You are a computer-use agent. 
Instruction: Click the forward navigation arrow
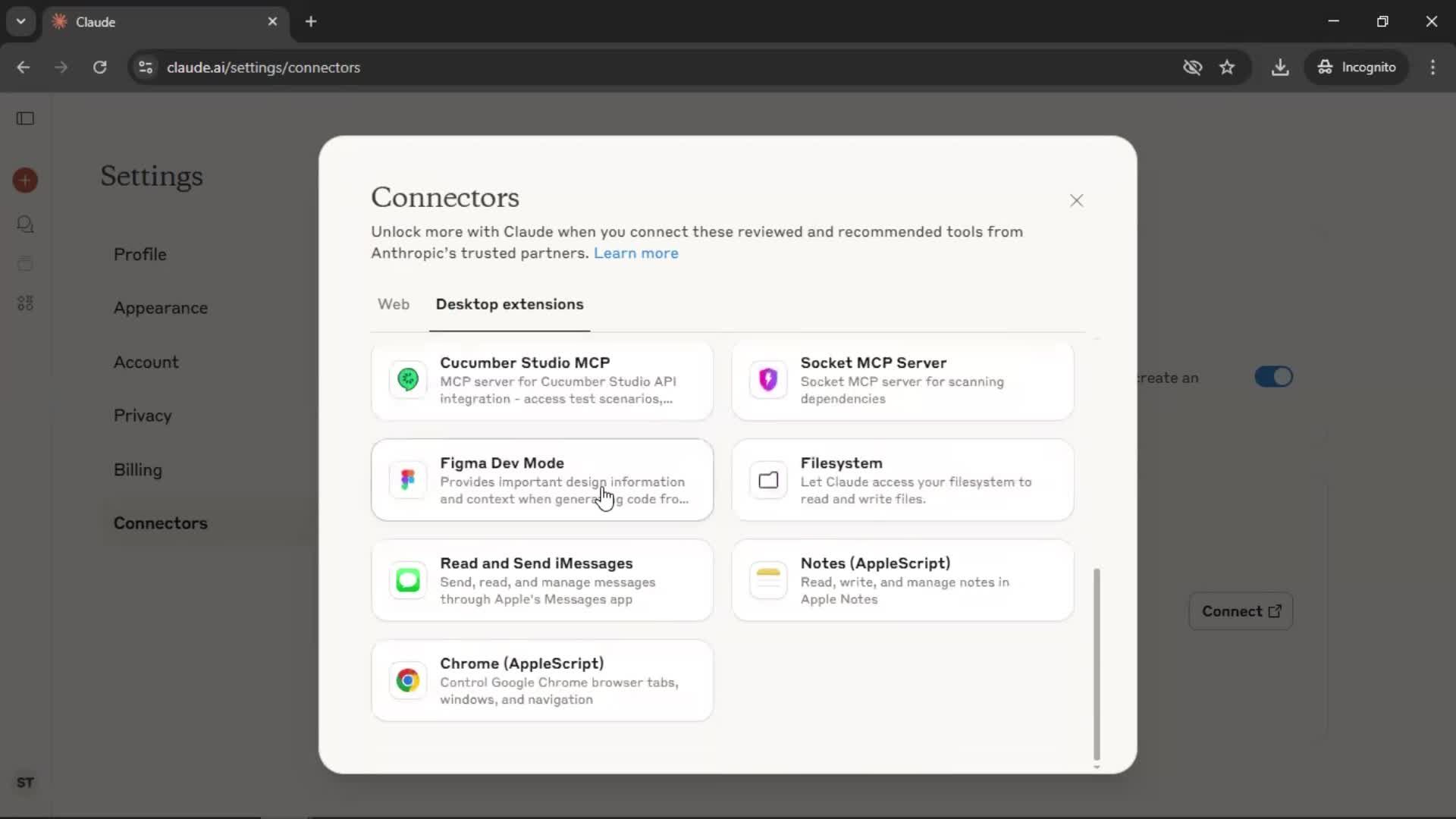pos(61,67)
